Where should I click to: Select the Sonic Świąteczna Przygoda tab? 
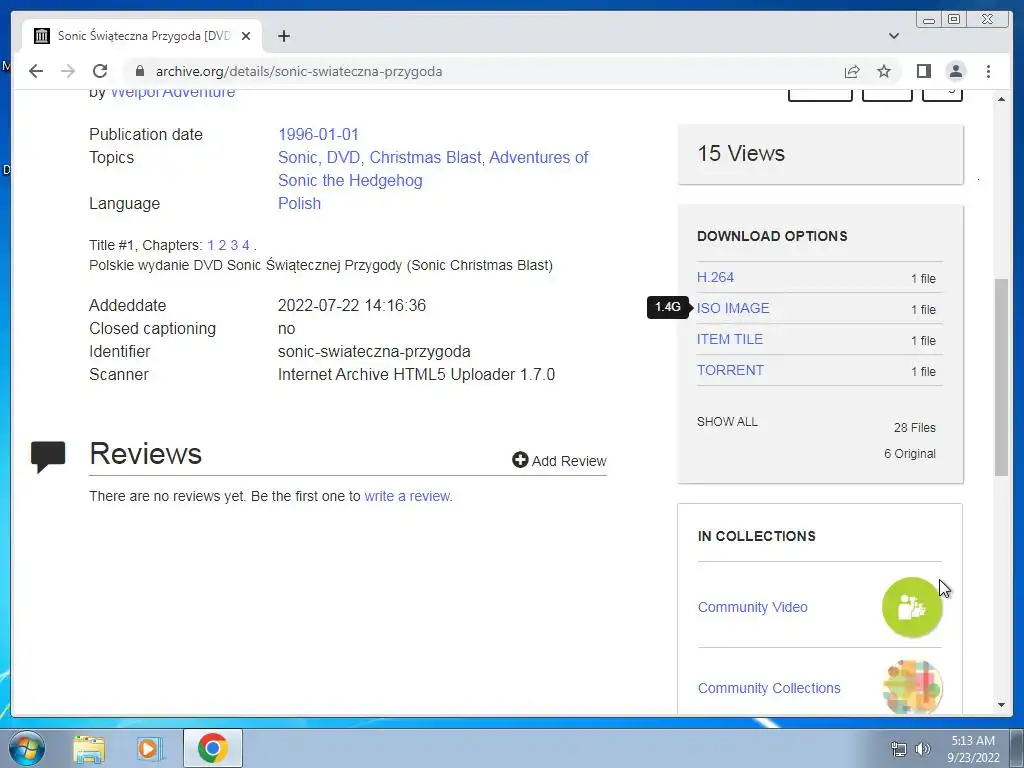click(142, 36)
